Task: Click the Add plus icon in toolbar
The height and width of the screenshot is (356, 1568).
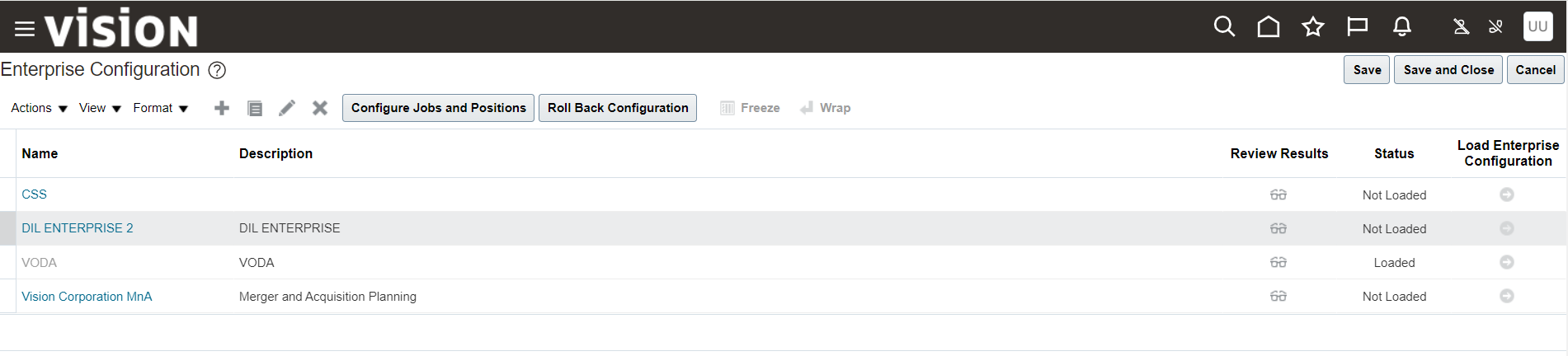Action: click(x=221, y=108)
